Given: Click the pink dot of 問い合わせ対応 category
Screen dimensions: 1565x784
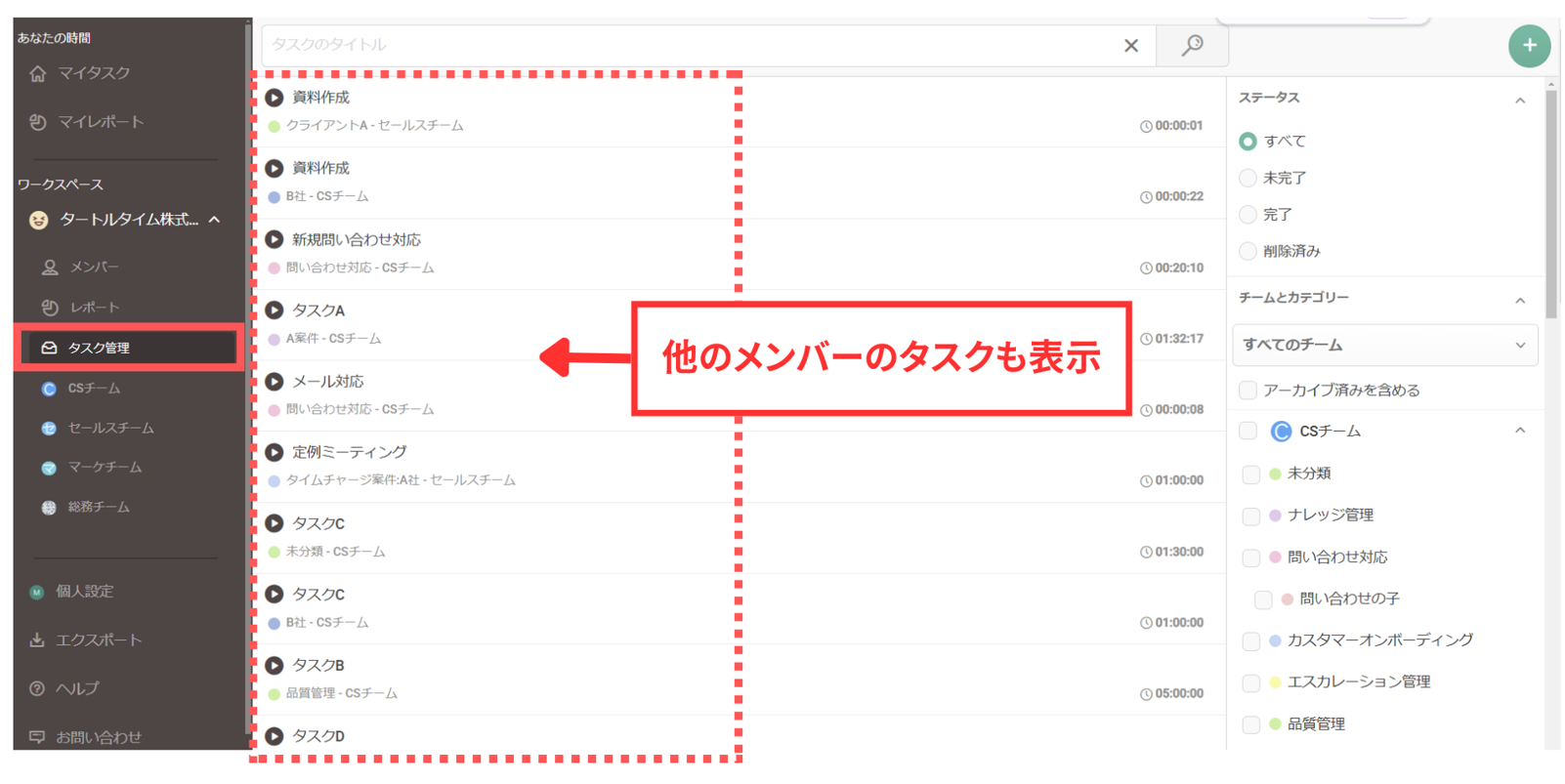Looking at the screenshot, I should pos(1275,557).
